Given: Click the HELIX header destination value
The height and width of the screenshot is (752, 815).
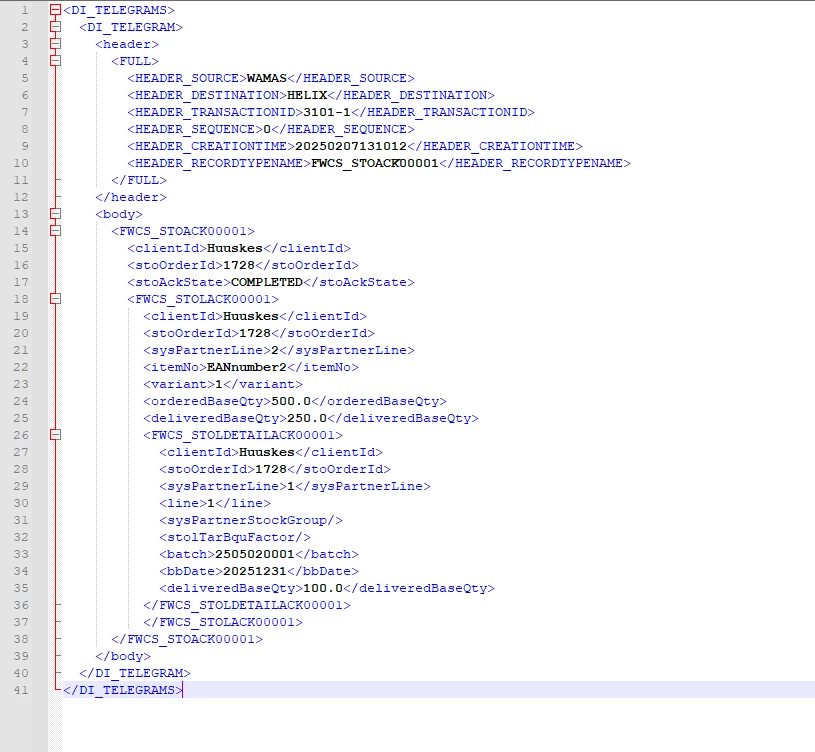Looking at the screenshot, I should pyautogui.click(x=307, y=95).
